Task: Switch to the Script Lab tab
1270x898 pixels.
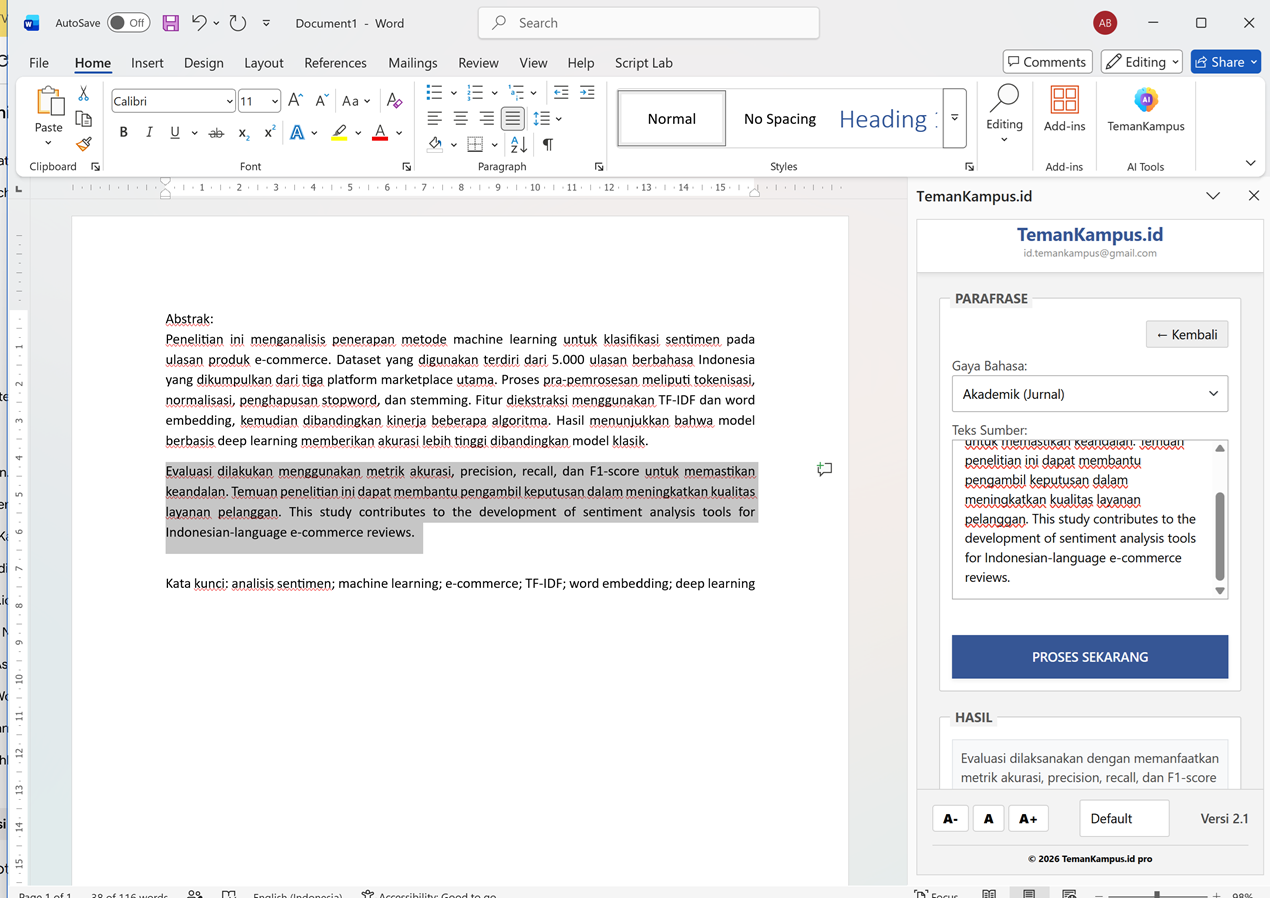Action: [643, 62]
